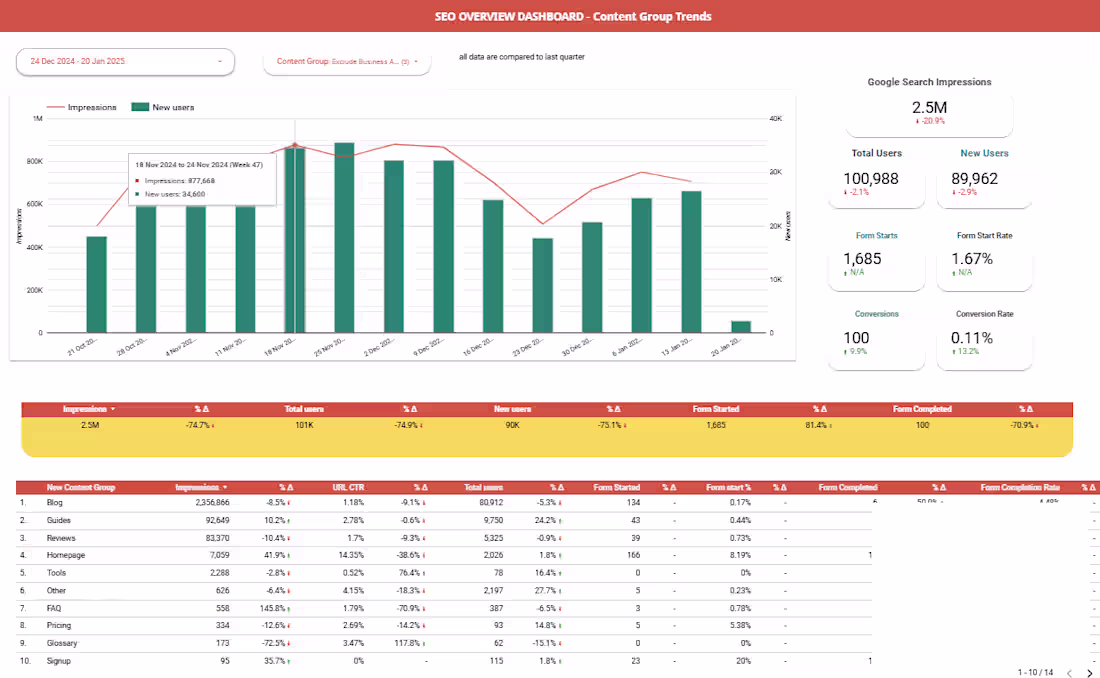
Task: Click the Homepage row in the content group table
Action: coord(66,555)
